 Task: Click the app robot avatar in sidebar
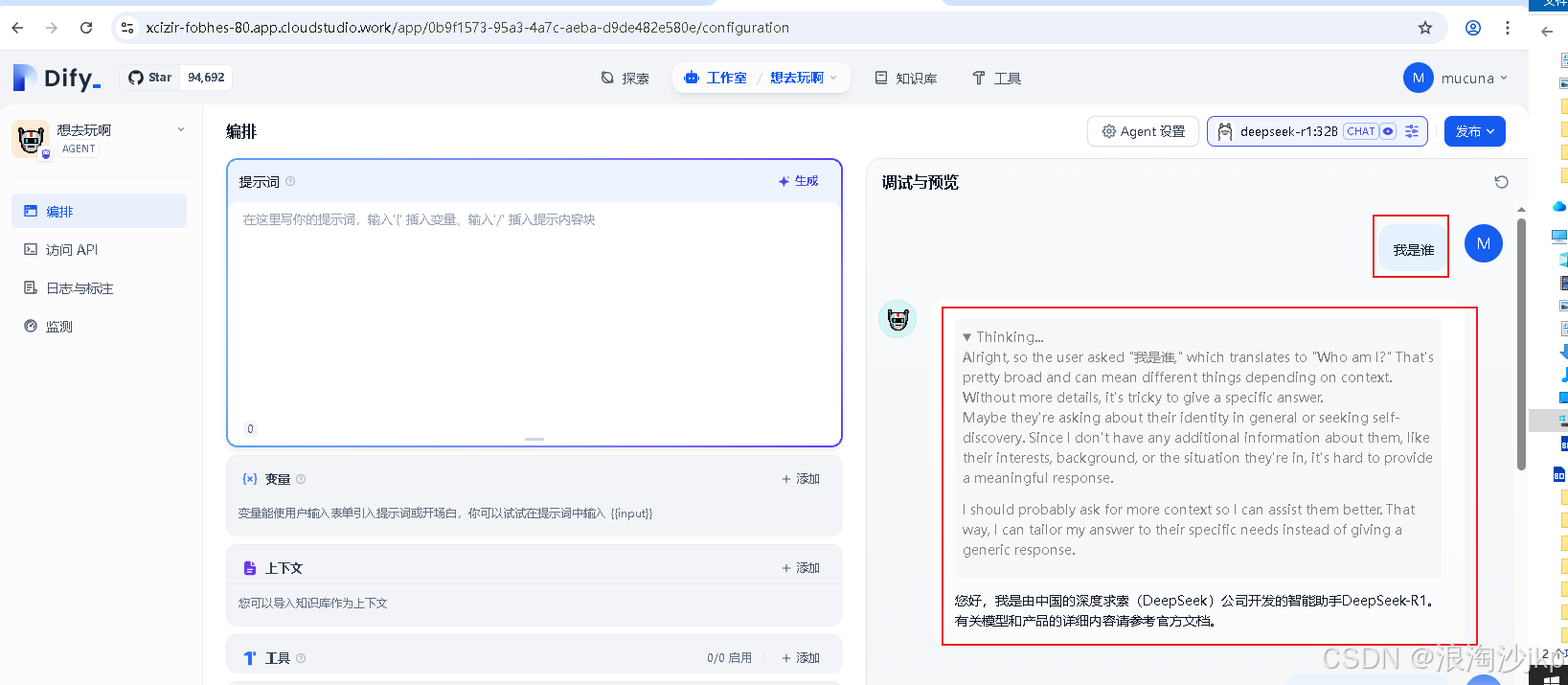(x=31, y=140)
